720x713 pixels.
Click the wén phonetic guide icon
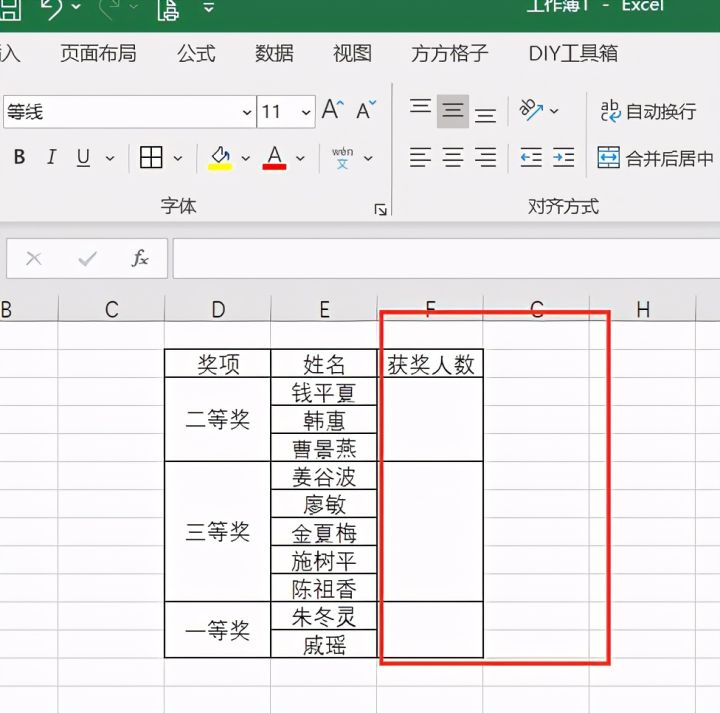point(343,157)
